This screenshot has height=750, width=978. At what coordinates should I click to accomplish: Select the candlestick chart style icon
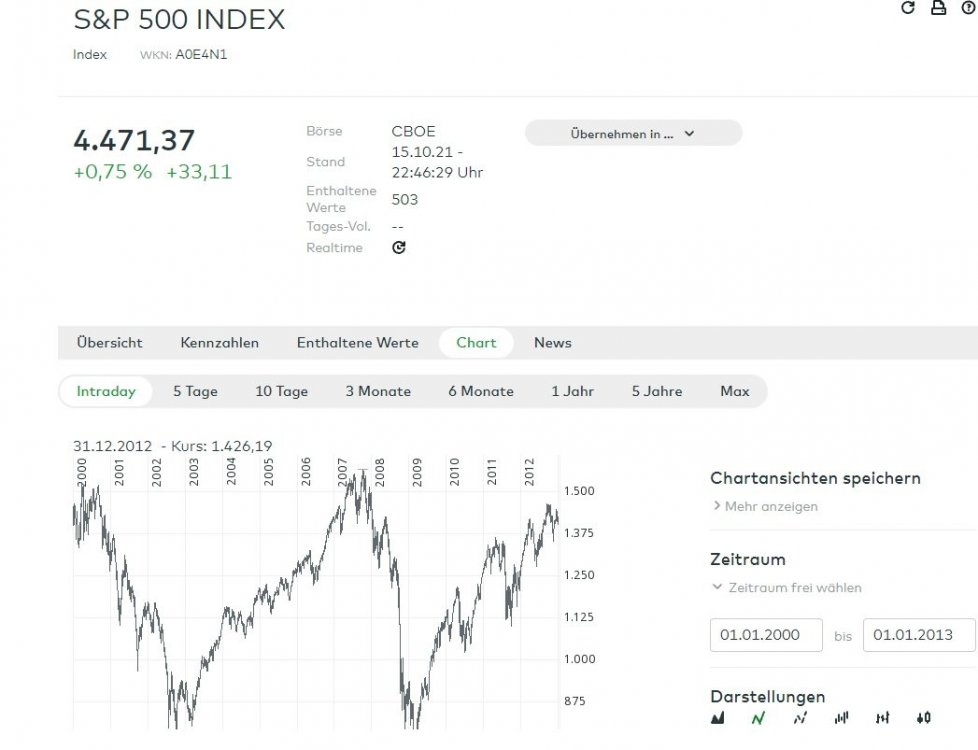click(x=923, y=718)
